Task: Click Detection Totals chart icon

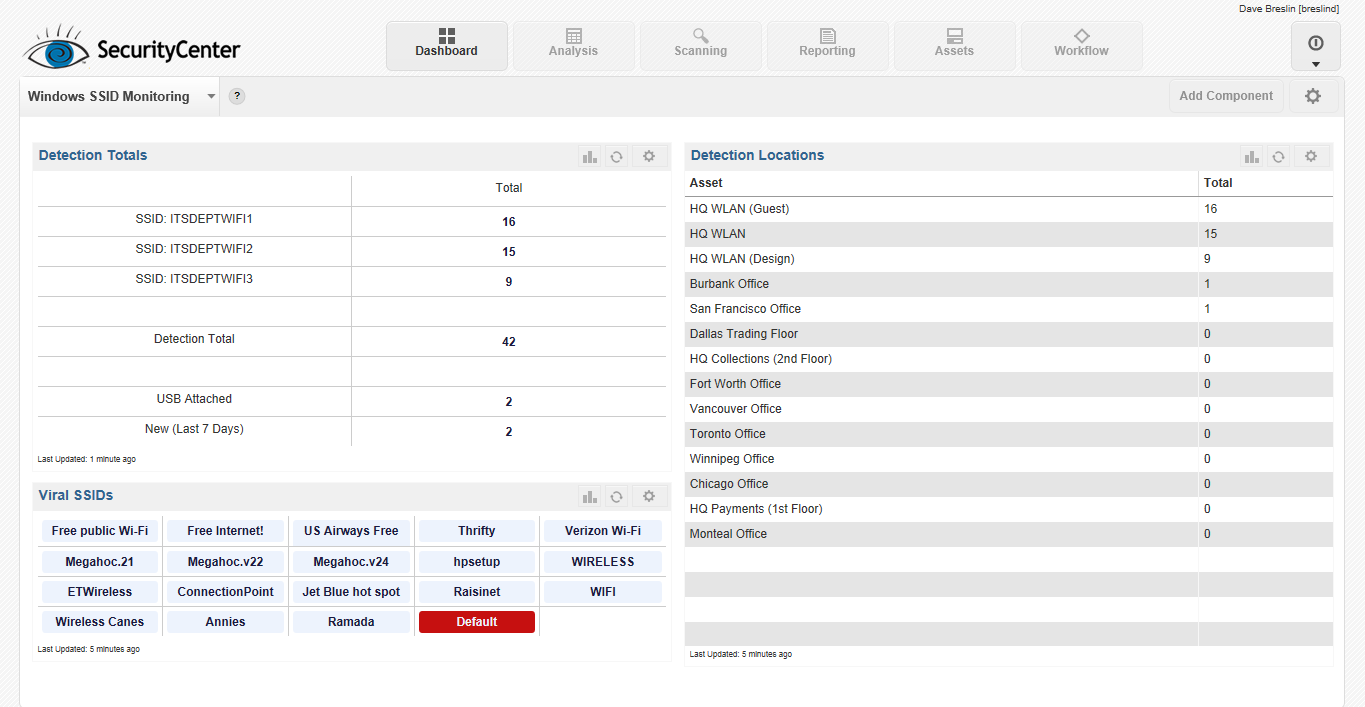Action: click(590, 157)
